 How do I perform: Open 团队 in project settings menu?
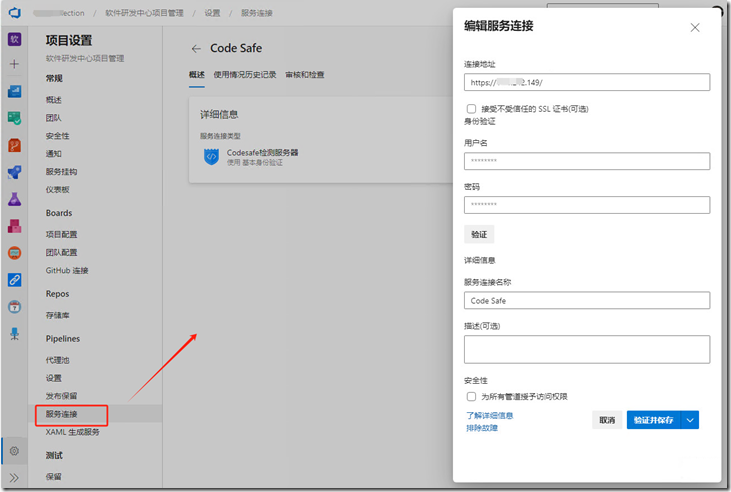tap(54, 118)
